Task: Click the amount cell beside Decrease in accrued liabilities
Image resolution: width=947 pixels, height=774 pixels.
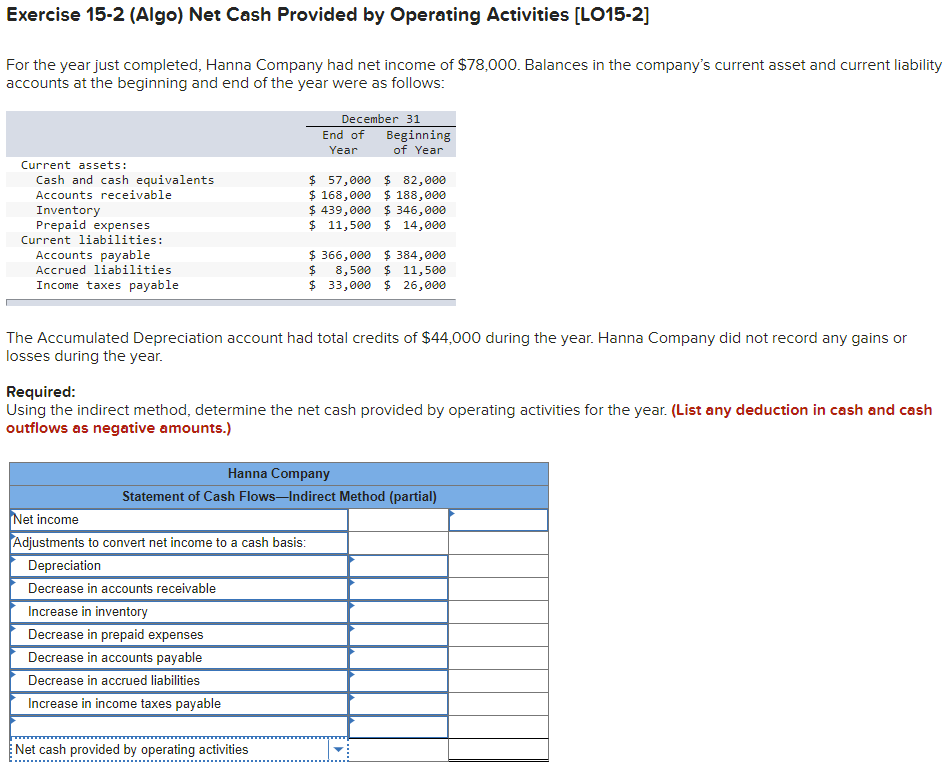Action: click(398, 680)
